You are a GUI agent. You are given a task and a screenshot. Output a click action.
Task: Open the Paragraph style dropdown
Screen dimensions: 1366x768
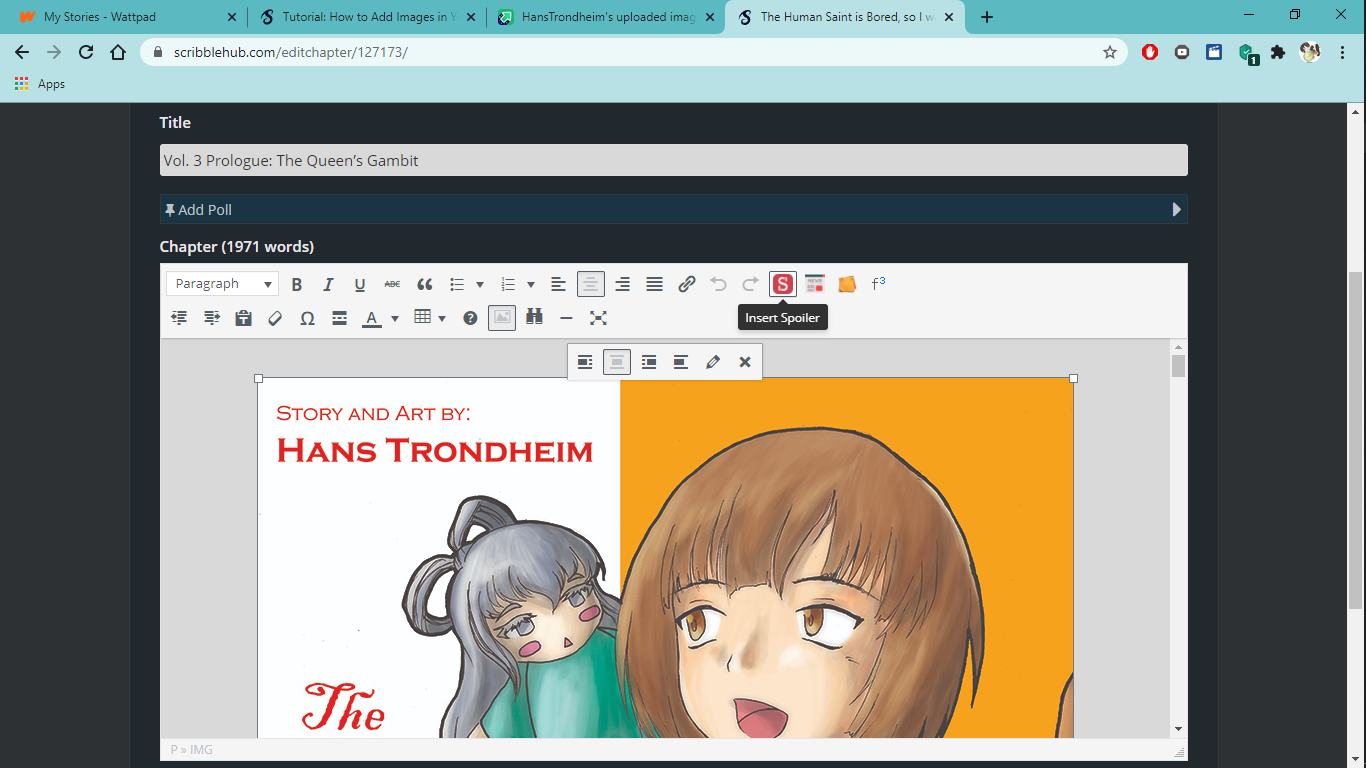pyautogui.click(x=221, y=284)
